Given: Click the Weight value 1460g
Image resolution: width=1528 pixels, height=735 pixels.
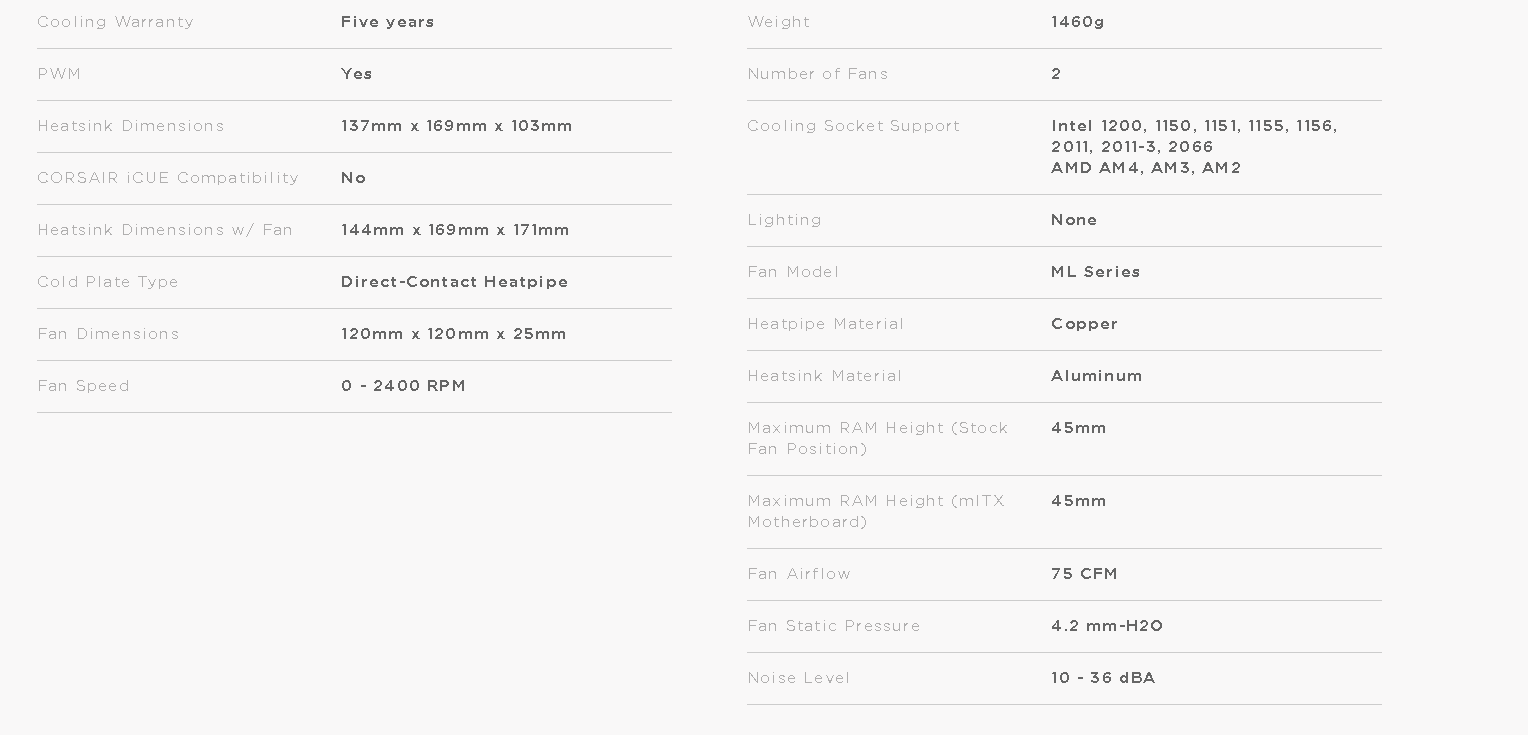Looking at the screenshot, I should 1077,22.
